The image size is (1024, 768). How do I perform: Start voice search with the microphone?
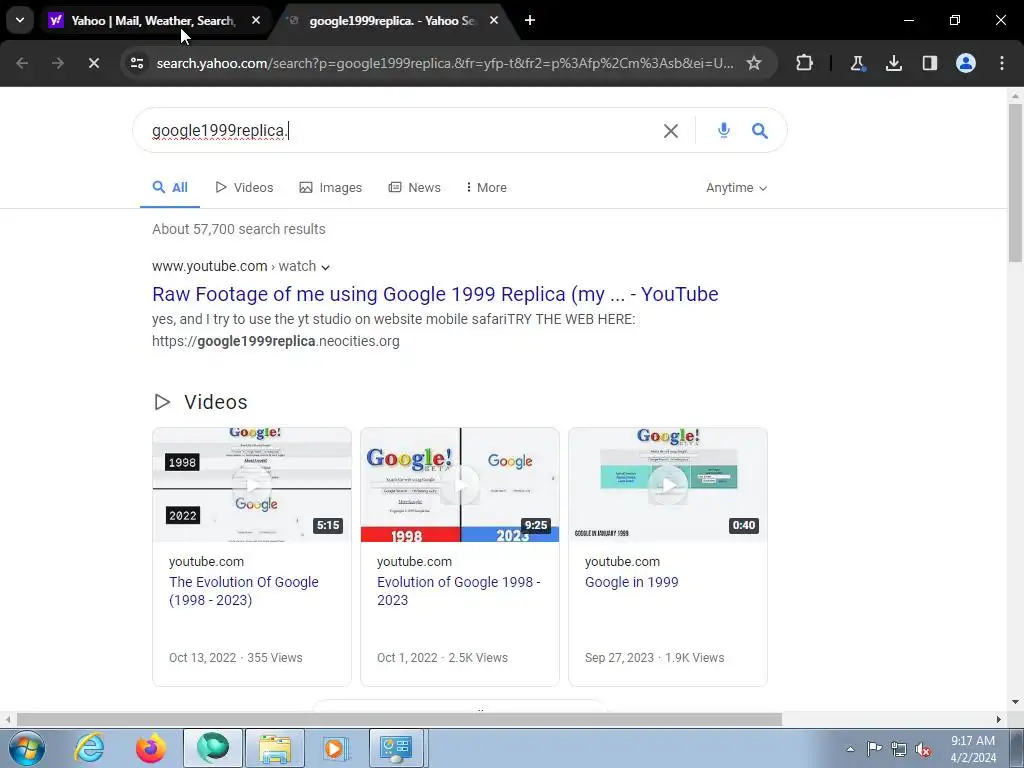click(724, 131)
